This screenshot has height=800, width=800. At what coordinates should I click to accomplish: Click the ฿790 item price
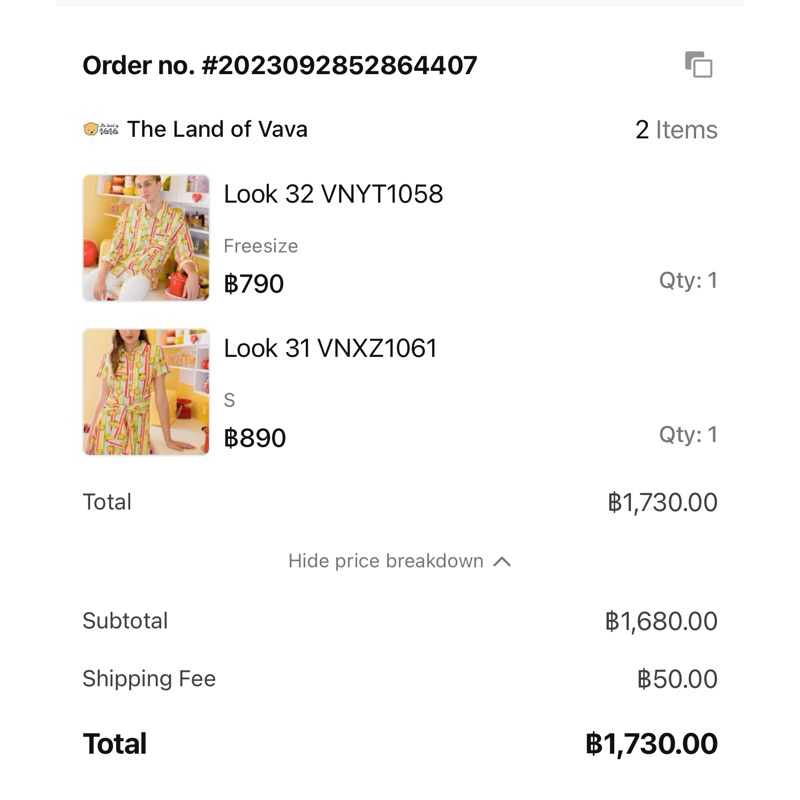point(254,284)
